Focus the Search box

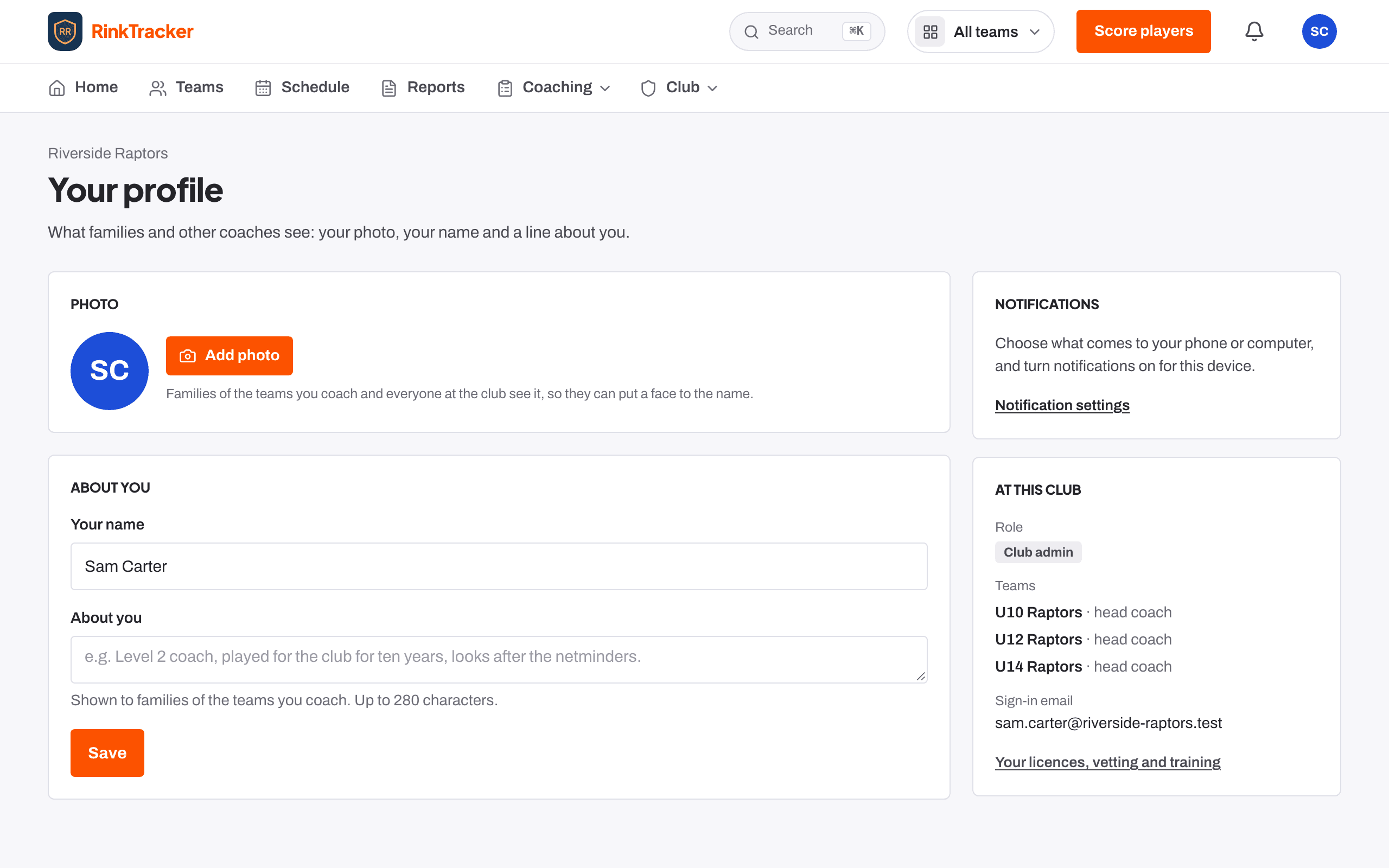click(x=807, y=31)
